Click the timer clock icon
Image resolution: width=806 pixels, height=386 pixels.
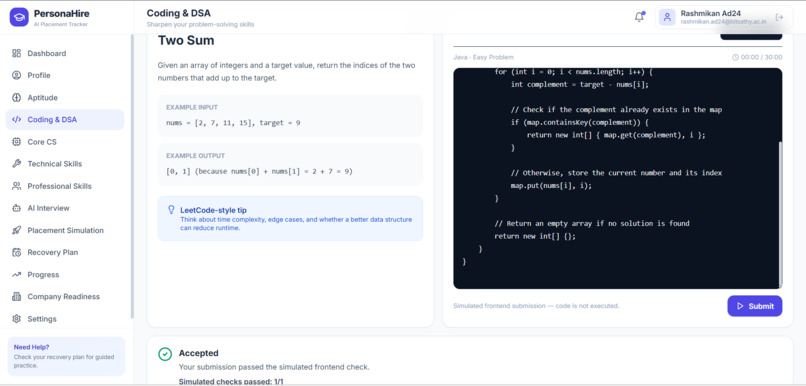pyautogui.click(x=736, y=58)
